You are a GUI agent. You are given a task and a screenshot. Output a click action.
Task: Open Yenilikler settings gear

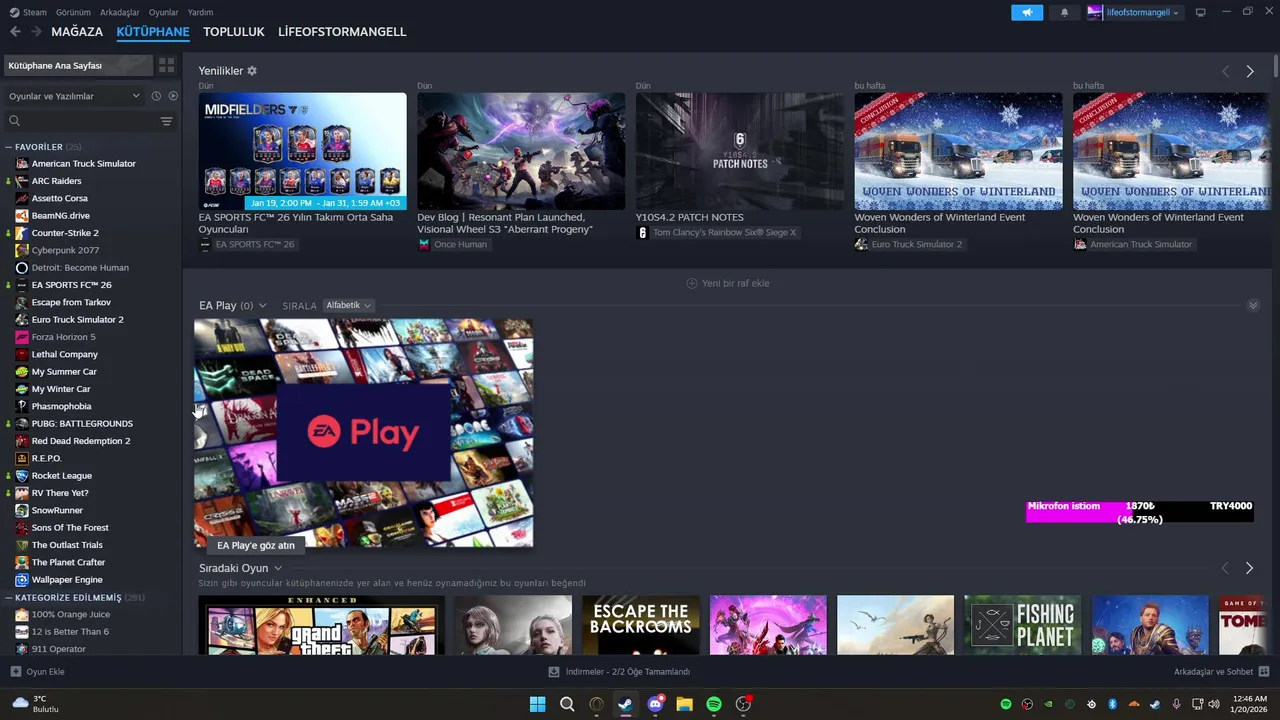tap(252, 71)
